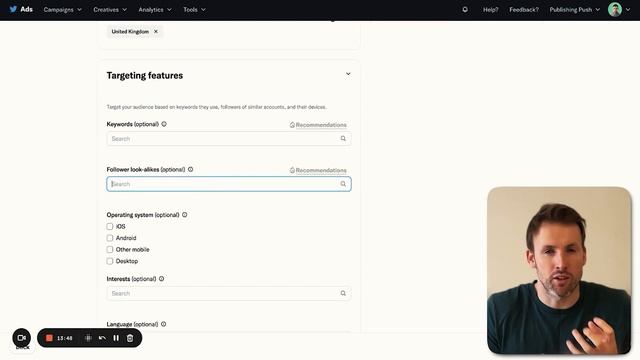Open the Creatives menu

click(x=110, y=9)
